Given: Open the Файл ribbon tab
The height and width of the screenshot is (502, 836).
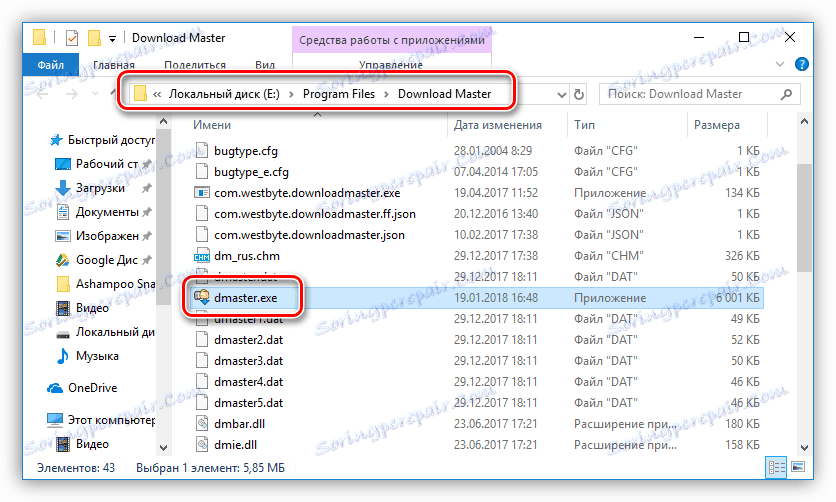Looking at the screenshot, I should pyautogui.click(x=51, y=65).
